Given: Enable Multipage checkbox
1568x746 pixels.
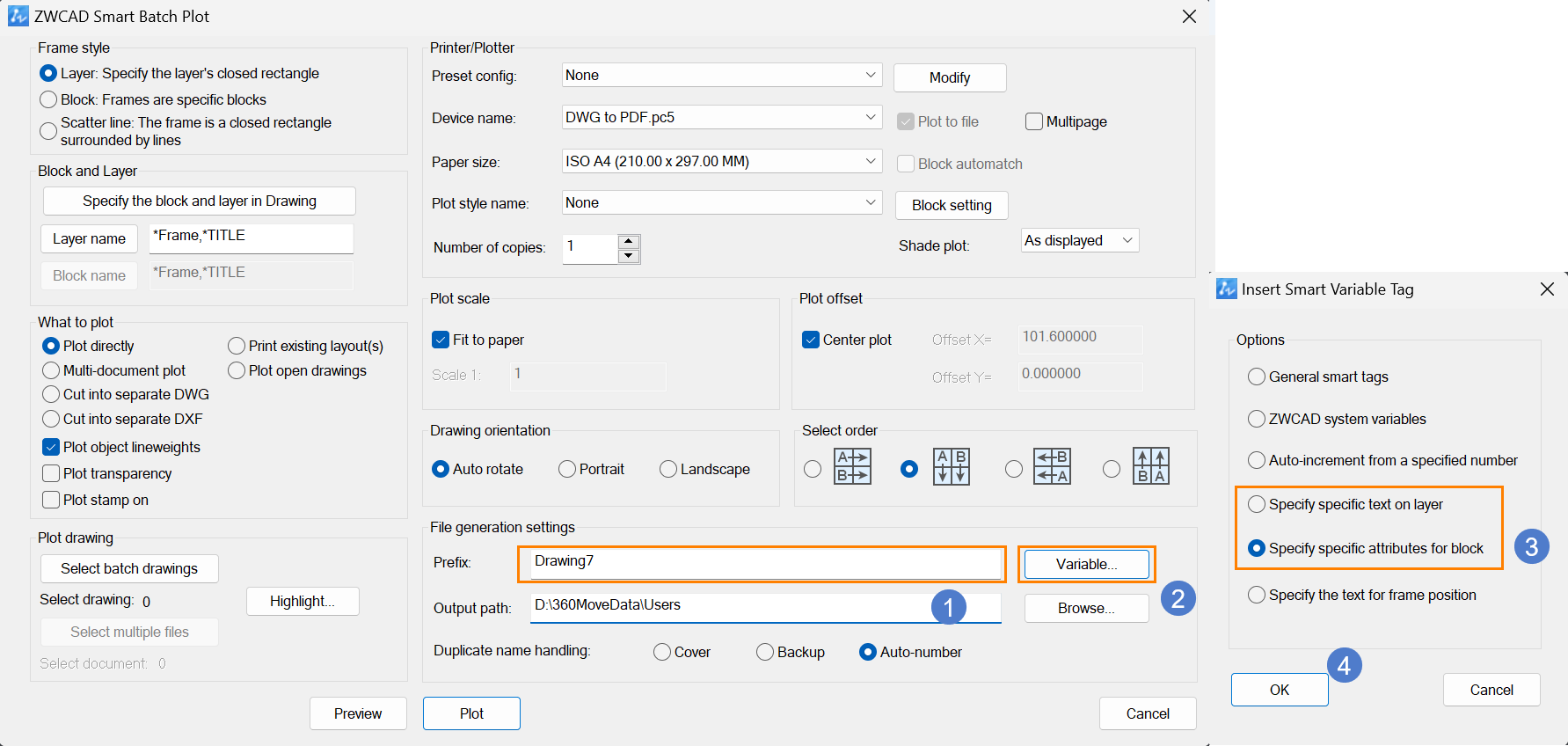Looking at the screenshot, I should point(1034,121).
